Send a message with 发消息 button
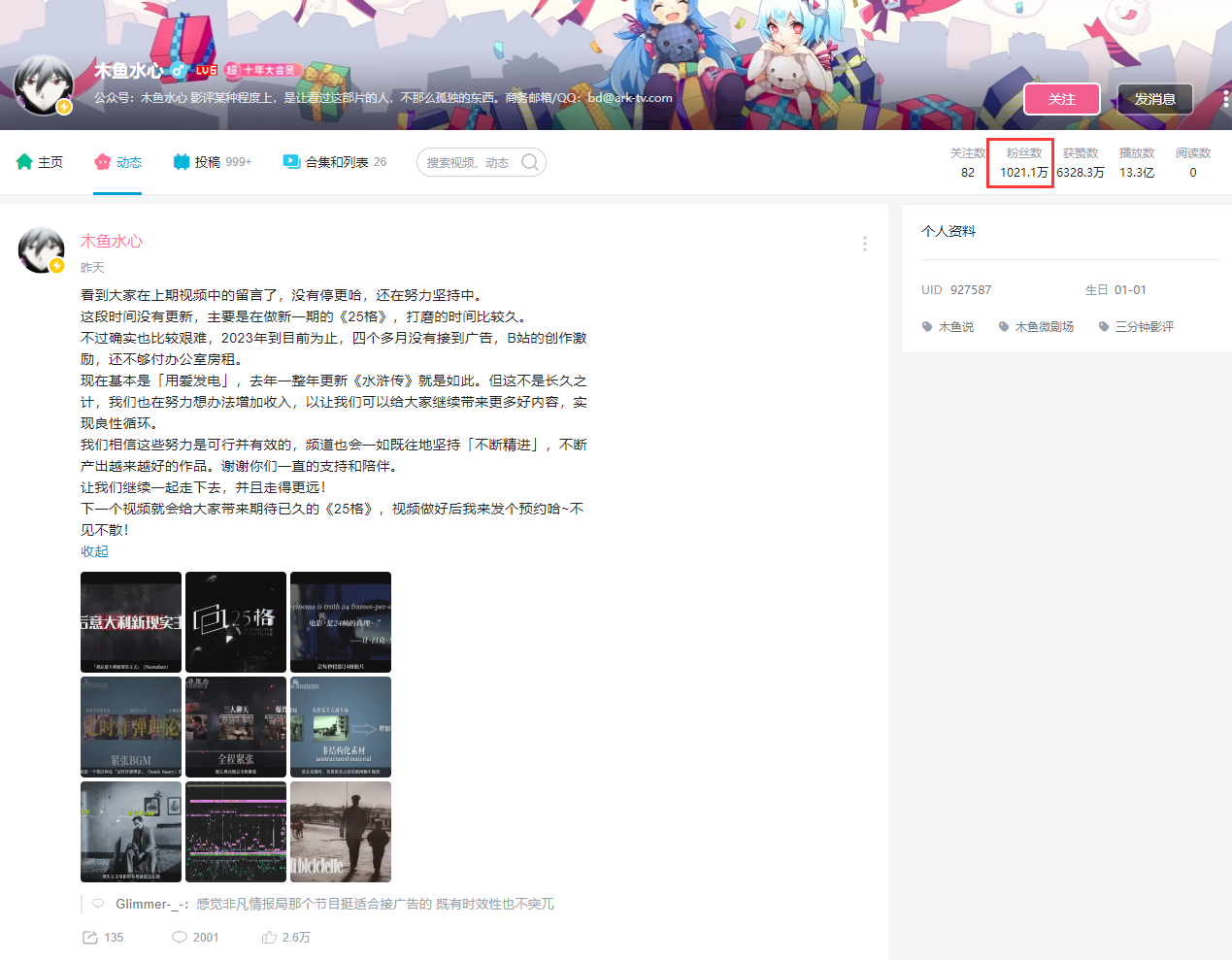The width and height of the screenshot is (1232, 960). [x=1155, y=99]
